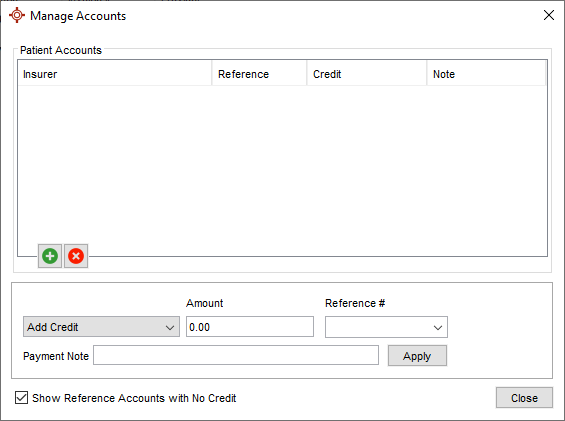Sort by the Reference column header
565x421 pixels.
click(x=259, y=74)
